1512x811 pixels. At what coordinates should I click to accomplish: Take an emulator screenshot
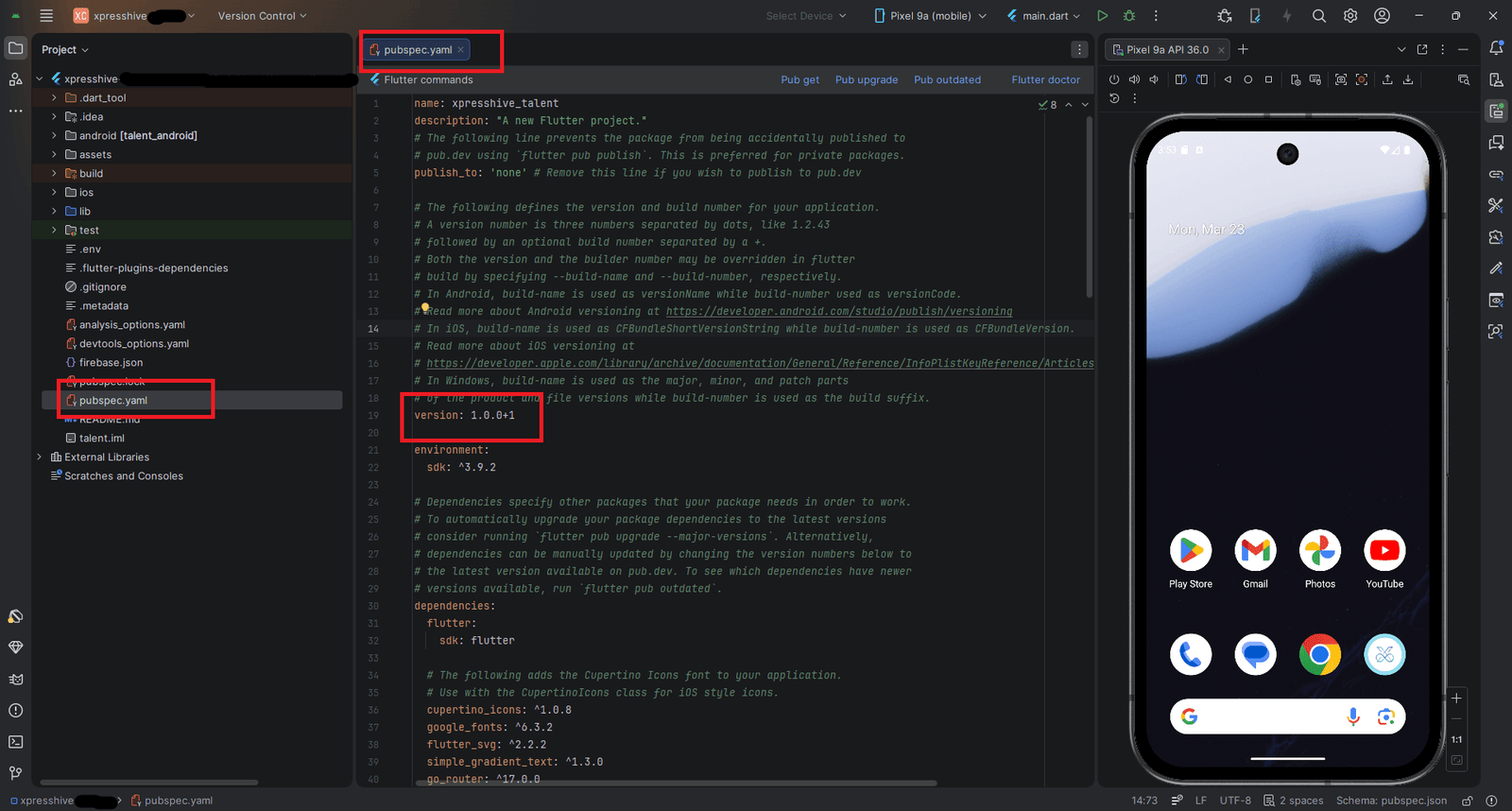pos(1341,79)
